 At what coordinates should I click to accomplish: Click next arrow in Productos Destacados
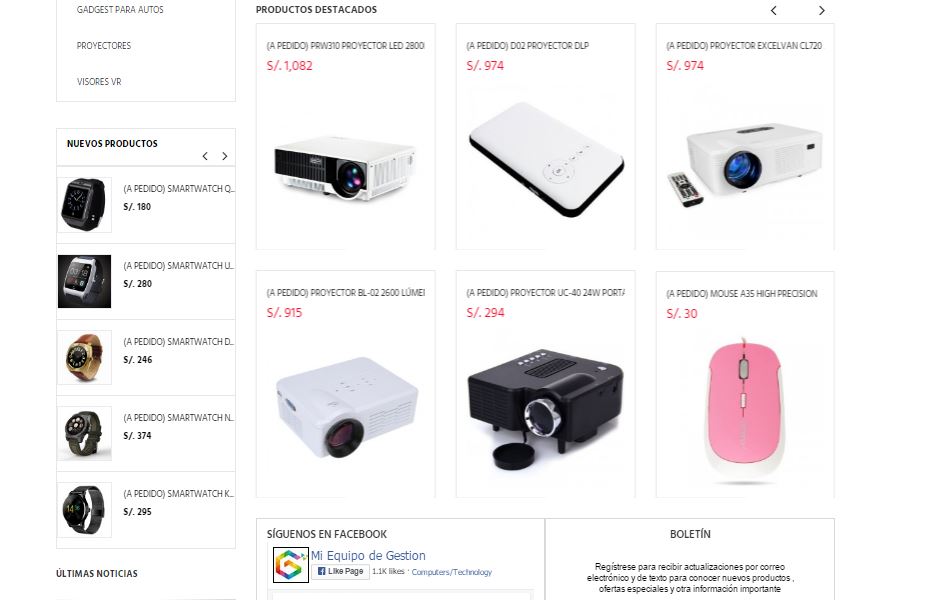822,10
